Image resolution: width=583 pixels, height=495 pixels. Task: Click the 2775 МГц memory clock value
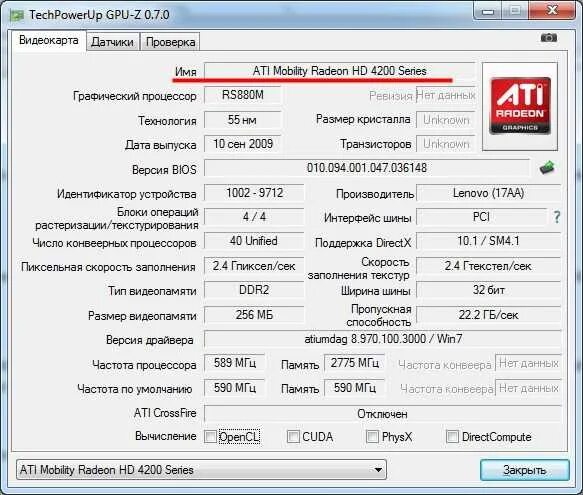[355, 363]
